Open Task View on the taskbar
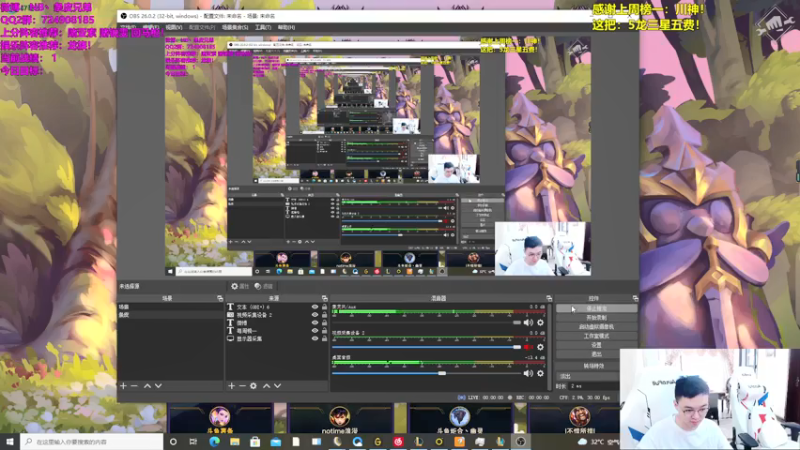The height and width of the screenshot is (450, 800). point(193,442)
